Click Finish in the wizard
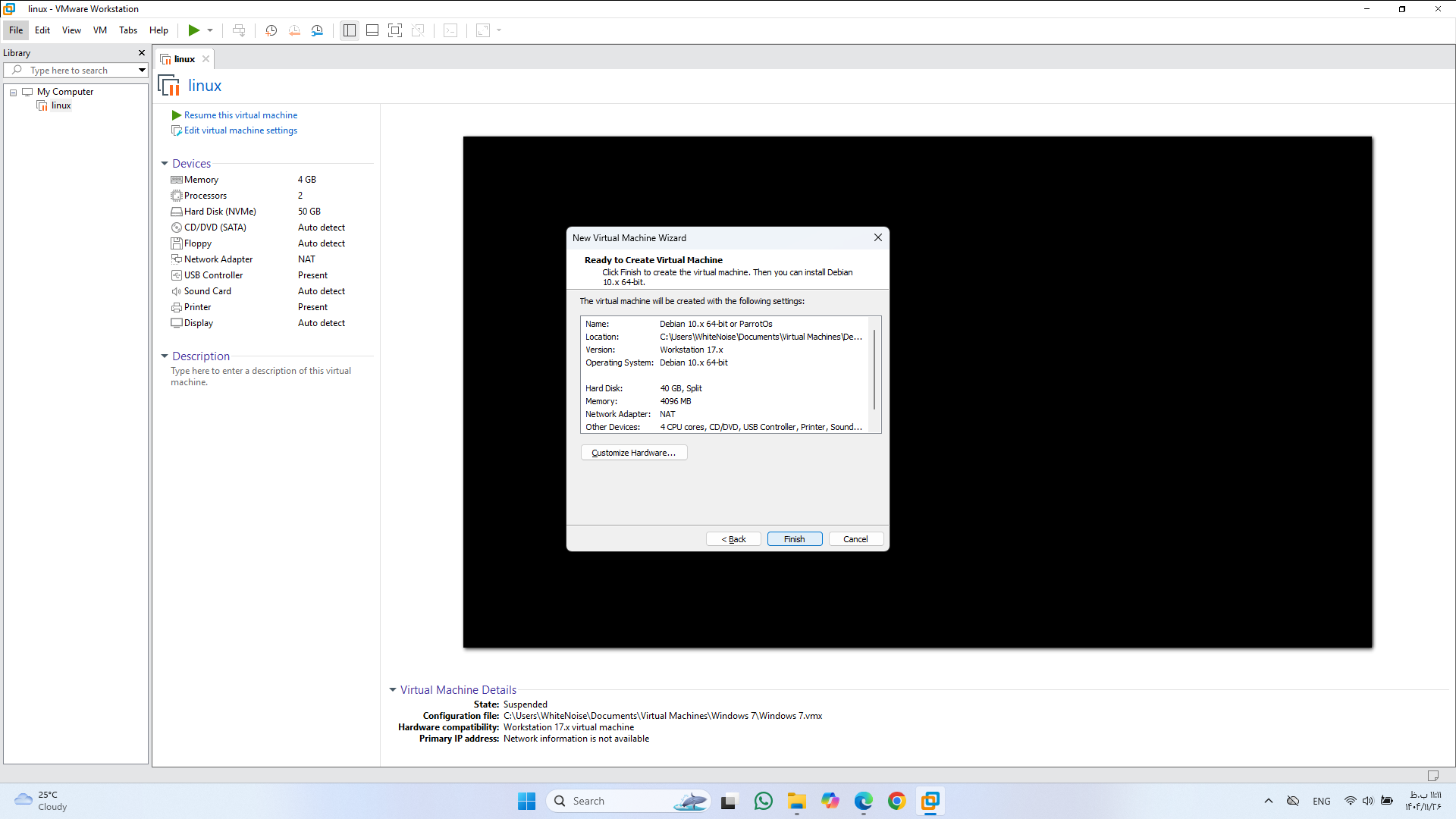This screenshot has width=1456, height=819. click(x=794, y=539)
